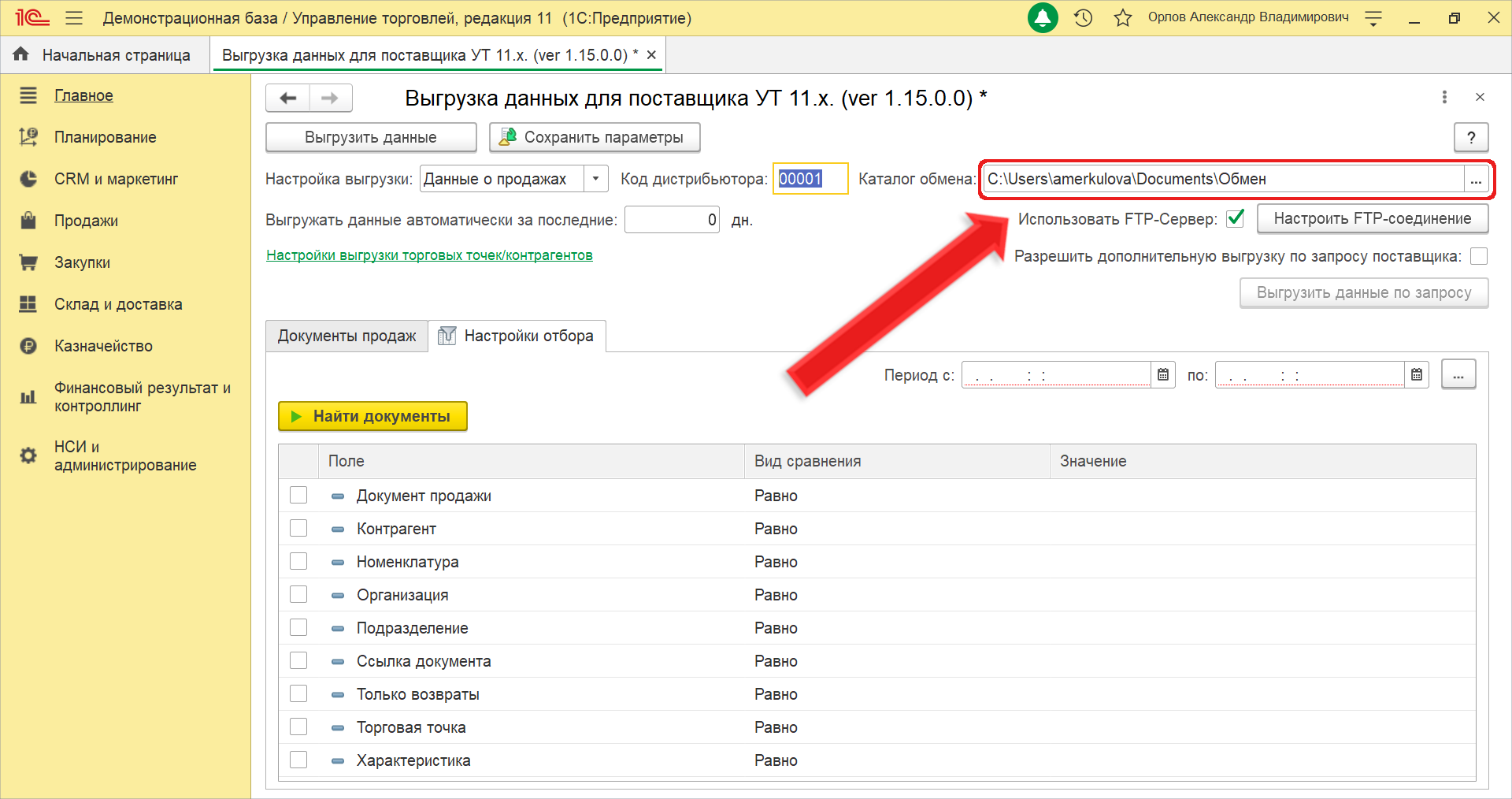Open the 1C main menu logo
This screenshot has height=799, width=1512.
click(x=32, y=17)
